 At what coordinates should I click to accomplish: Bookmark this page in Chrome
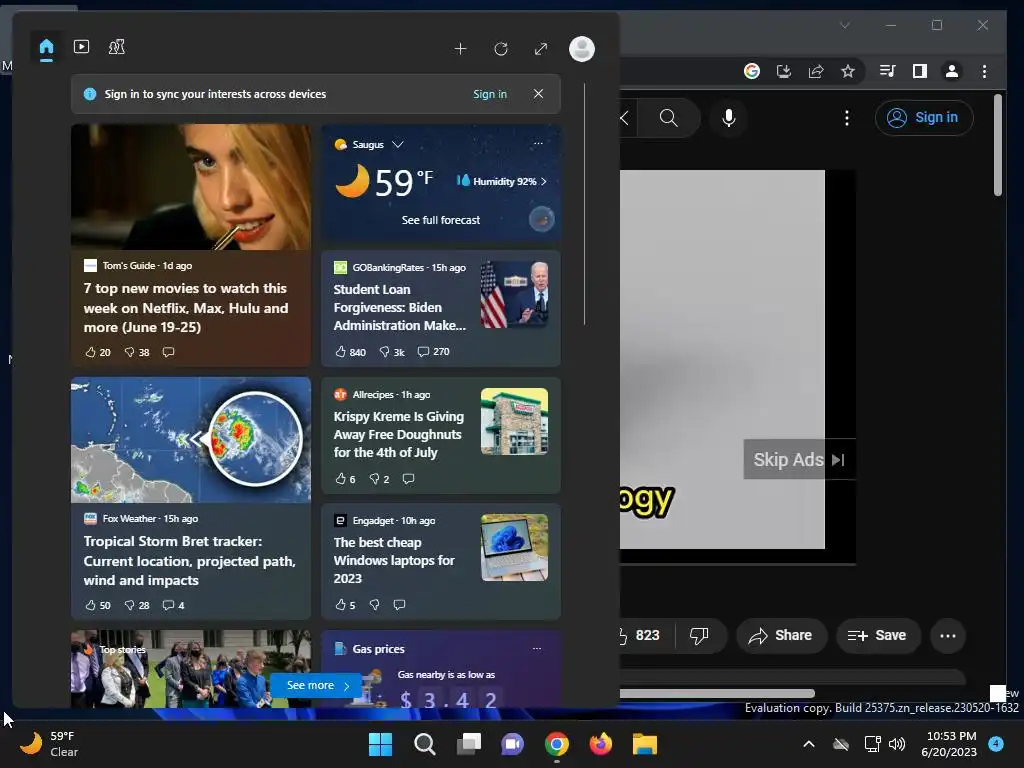coord(848,71)
